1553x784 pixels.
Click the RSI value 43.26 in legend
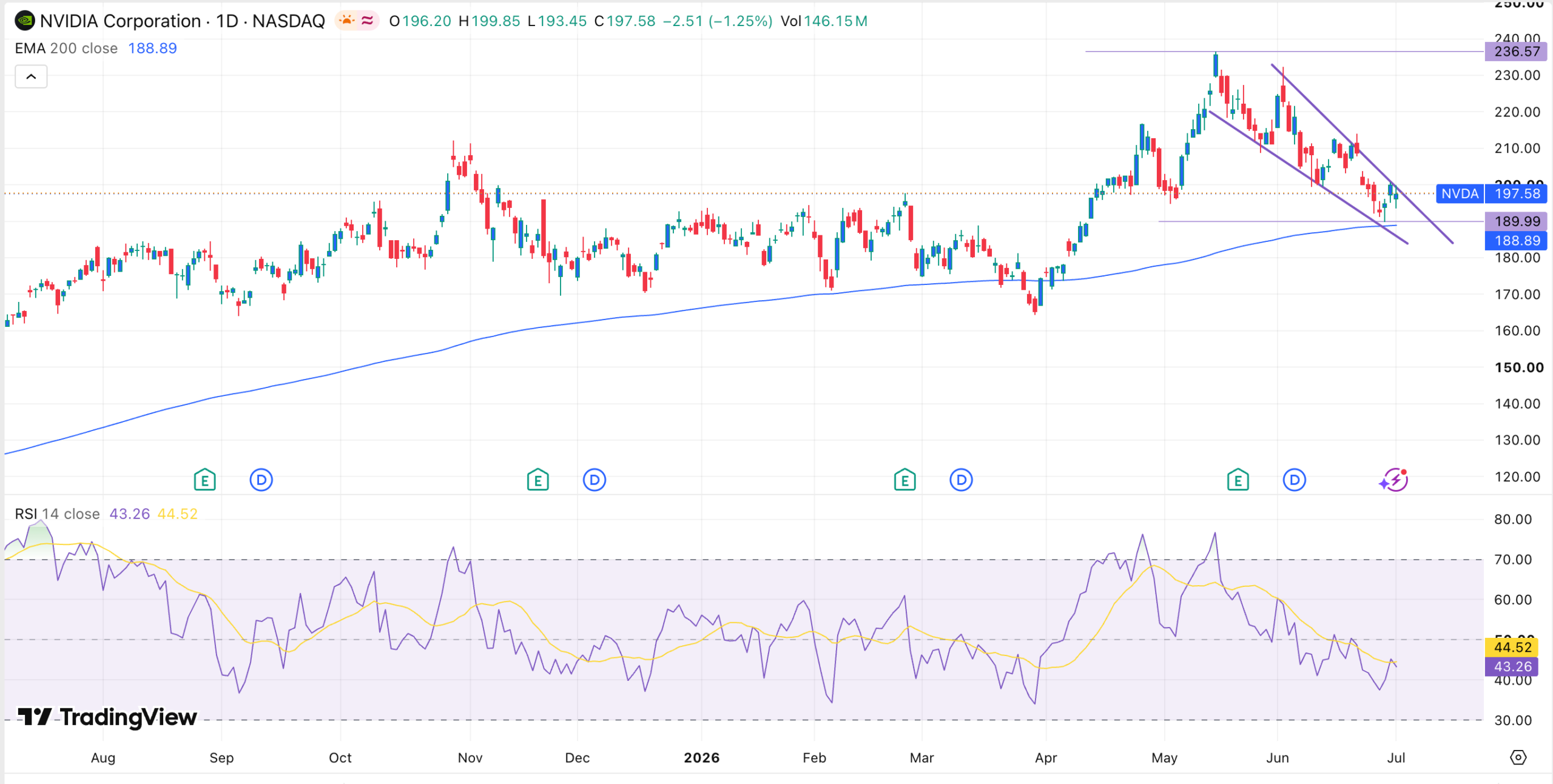coord(129,514)
